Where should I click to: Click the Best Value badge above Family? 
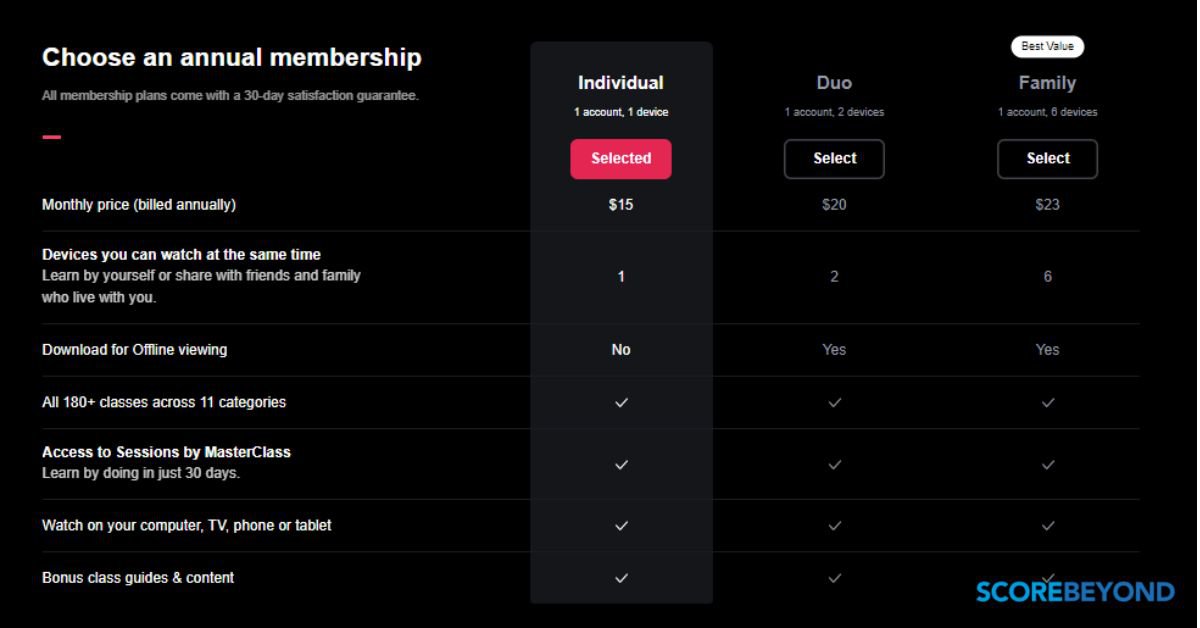click(x=1047, y=47)
